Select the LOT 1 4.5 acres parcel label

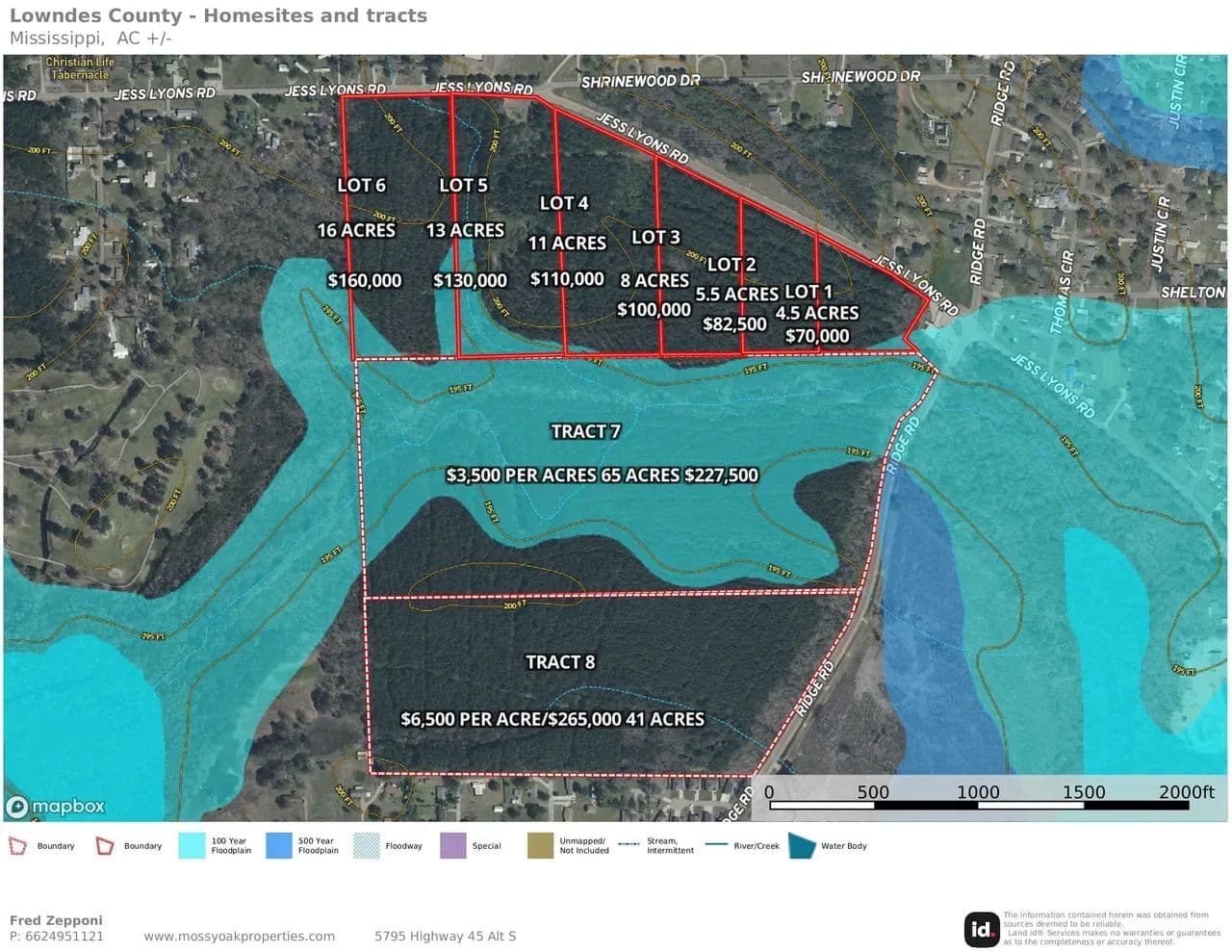tap(808, 292)
